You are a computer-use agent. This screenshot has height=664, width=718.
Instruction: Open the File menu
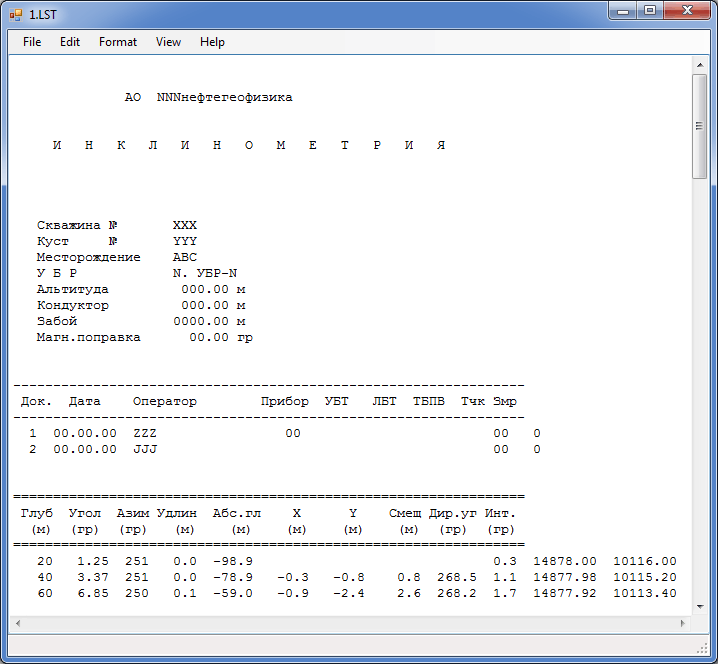tap(32, 42)
